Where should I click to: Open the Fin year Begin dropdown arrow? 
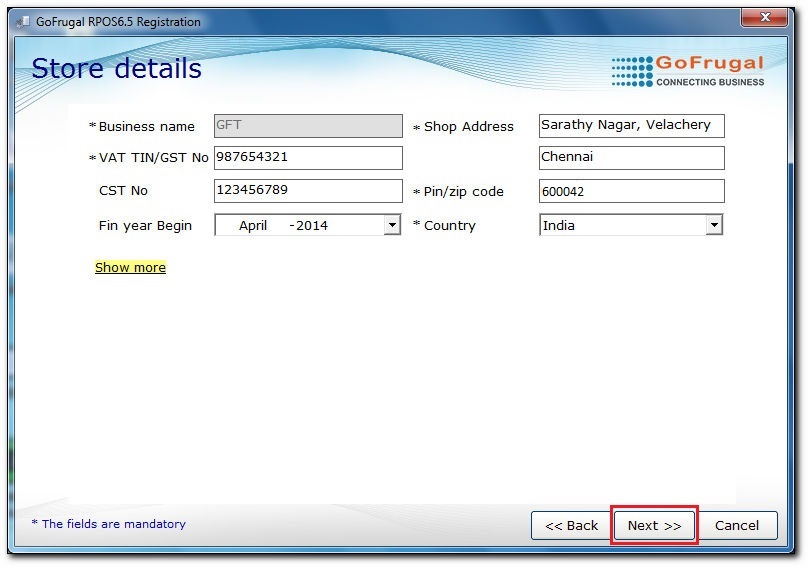(392, 225)
